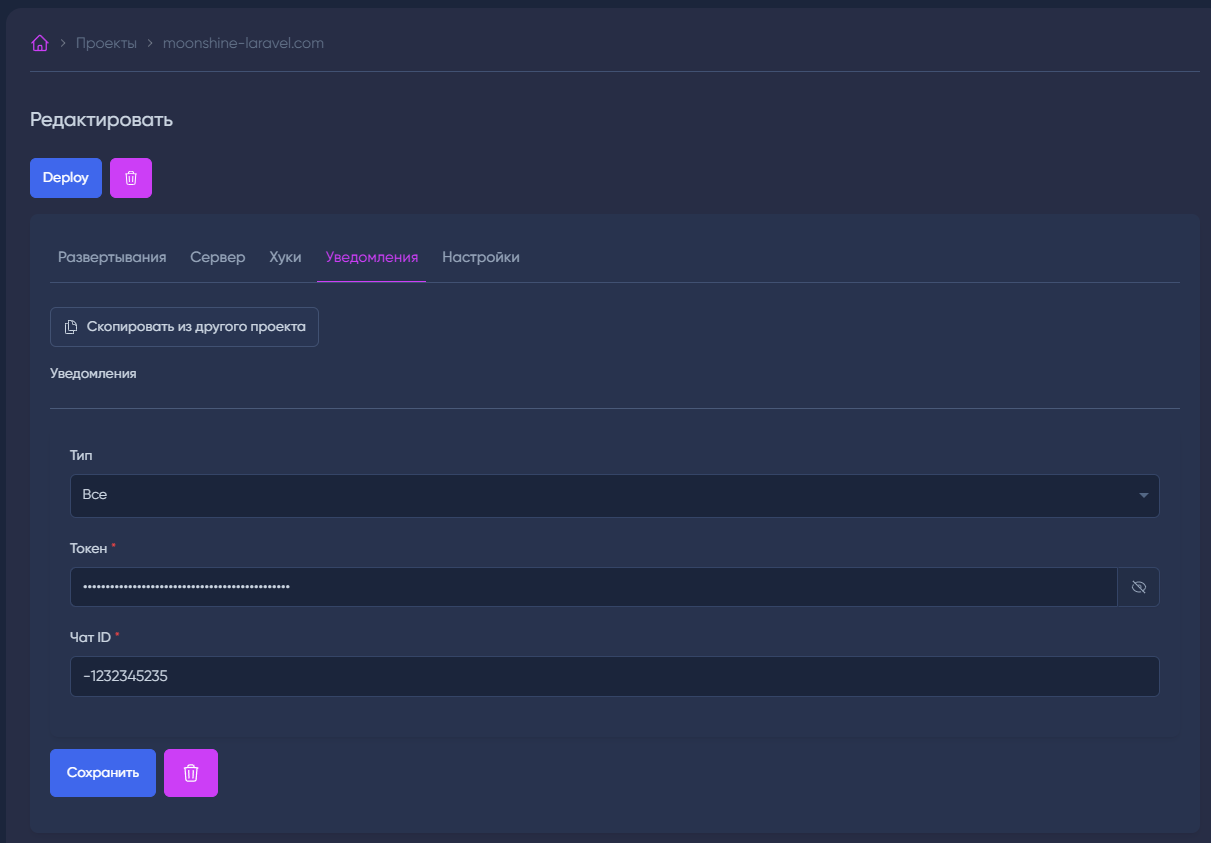Image resolution: width=1211 pixels, height=843 pixels.
Task: Click the Уведомления section heading
Action: [93, 373]
